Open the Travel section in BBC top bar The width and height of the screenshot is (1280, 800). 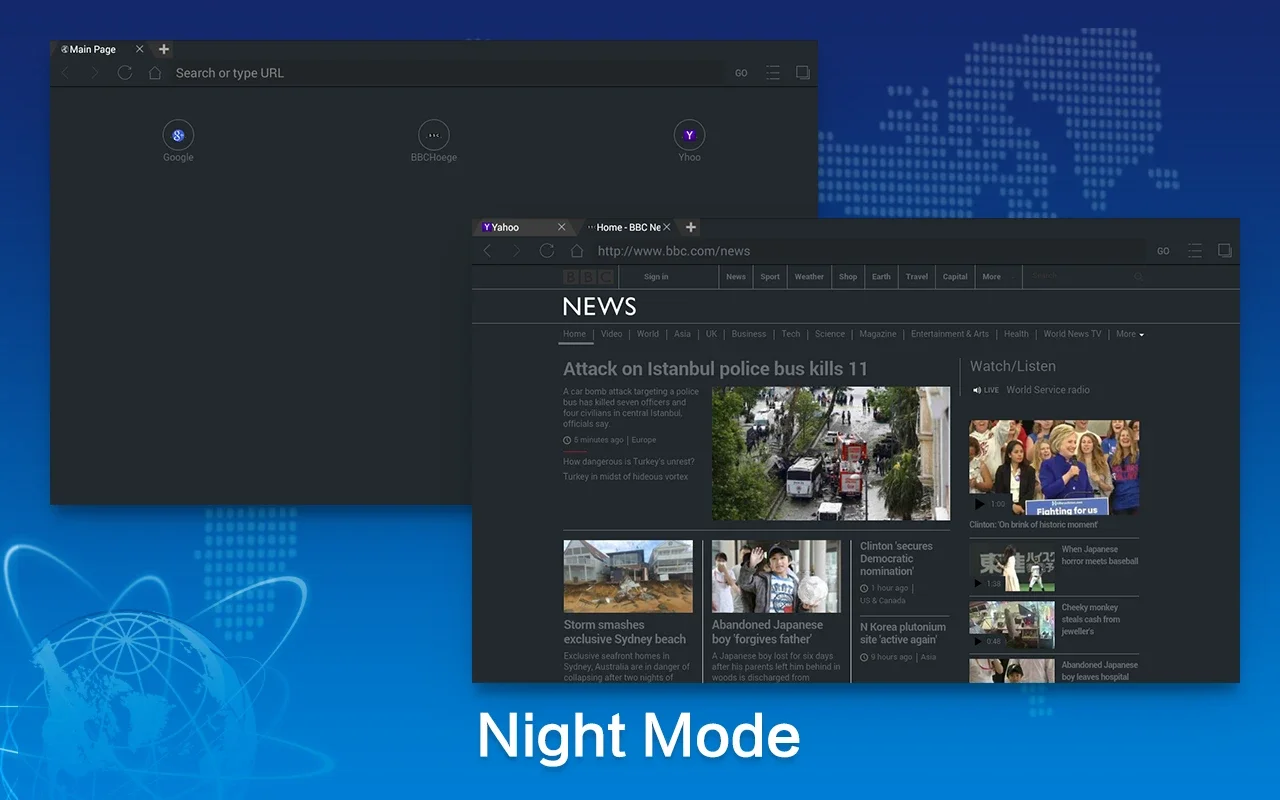point(917,277)
